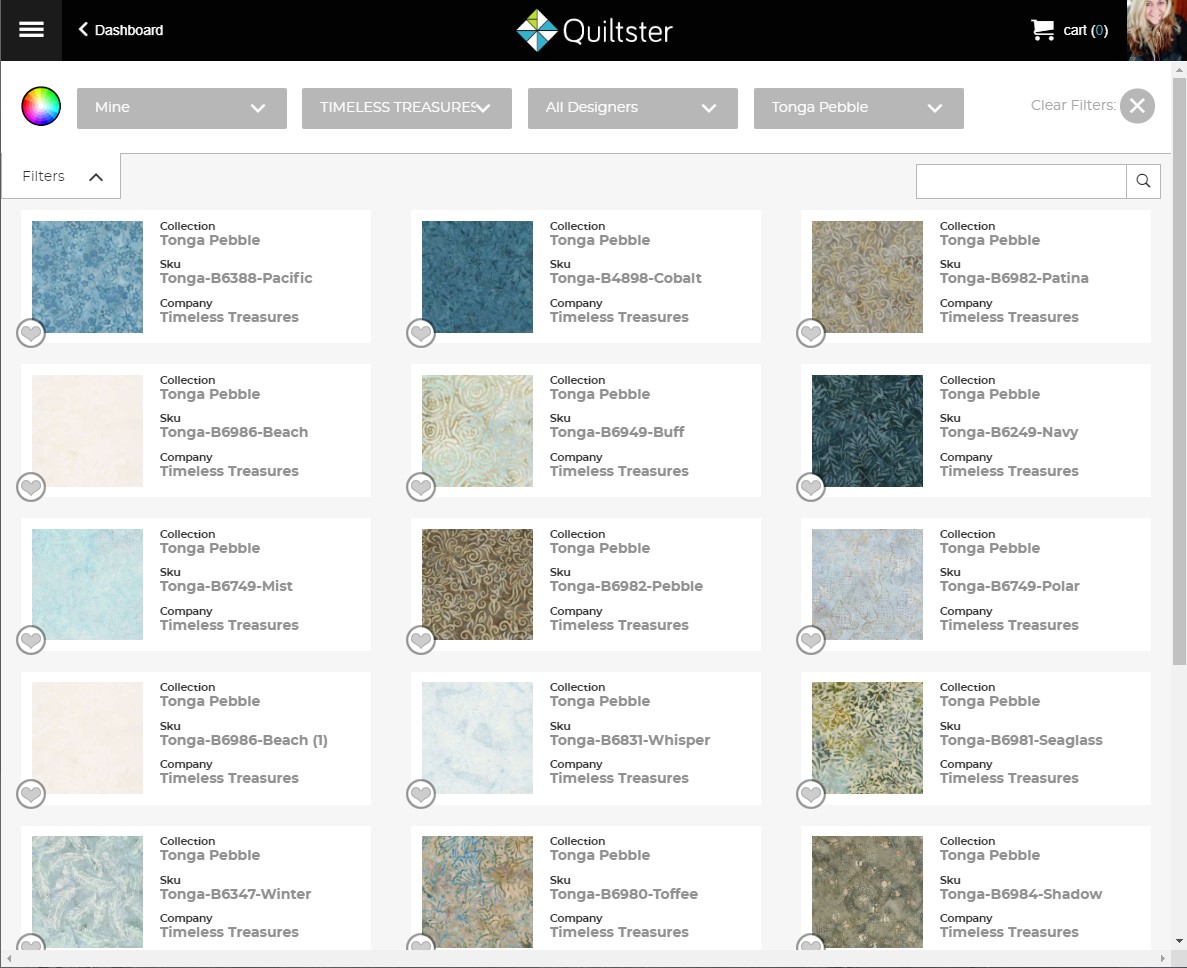The image size is (1187, 968).
Task: Open the user profile avatar
Action: click(1156, 30)
